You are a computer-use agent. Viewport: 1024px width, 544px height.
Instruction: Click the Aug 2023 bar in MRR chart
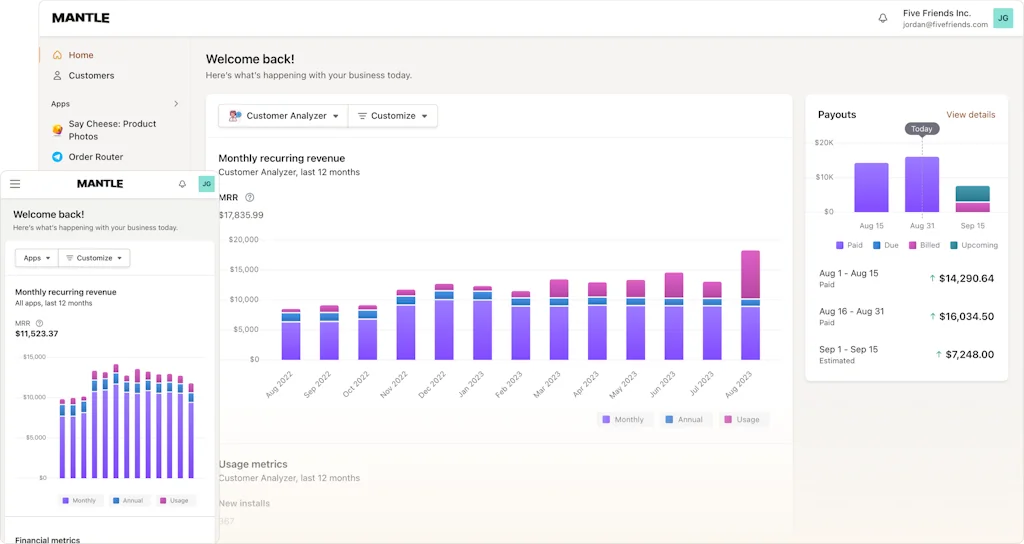750,305
